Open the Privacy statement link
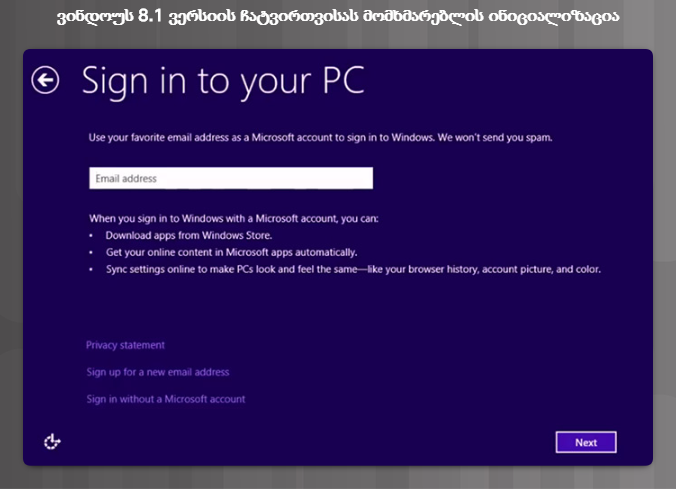Viewport: 676px width, 489px height. tap(125, 345)
